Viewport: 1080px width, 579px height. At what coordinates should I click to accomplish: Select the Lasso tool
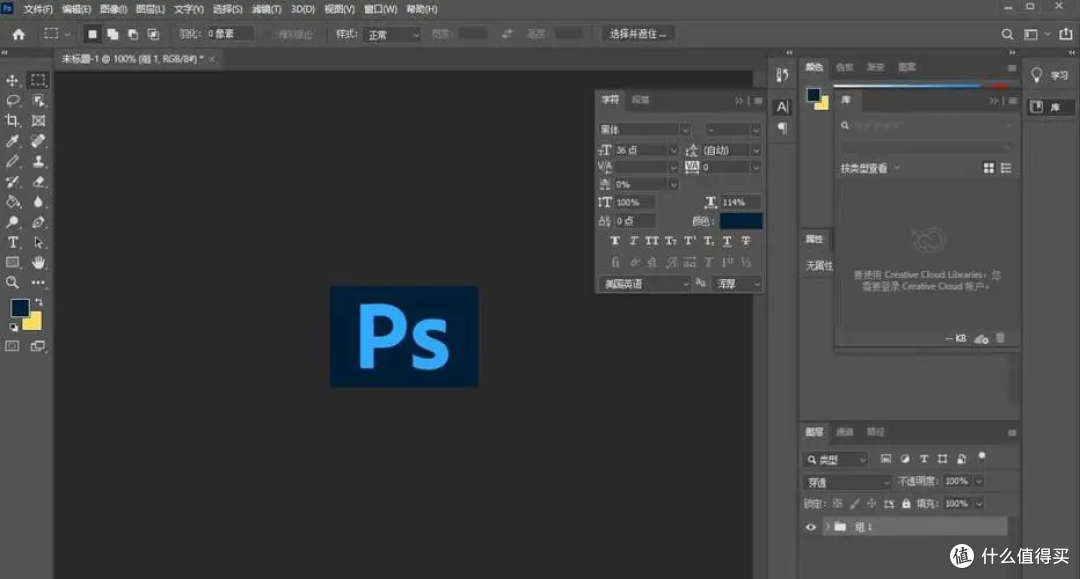(x=12, y=101)
